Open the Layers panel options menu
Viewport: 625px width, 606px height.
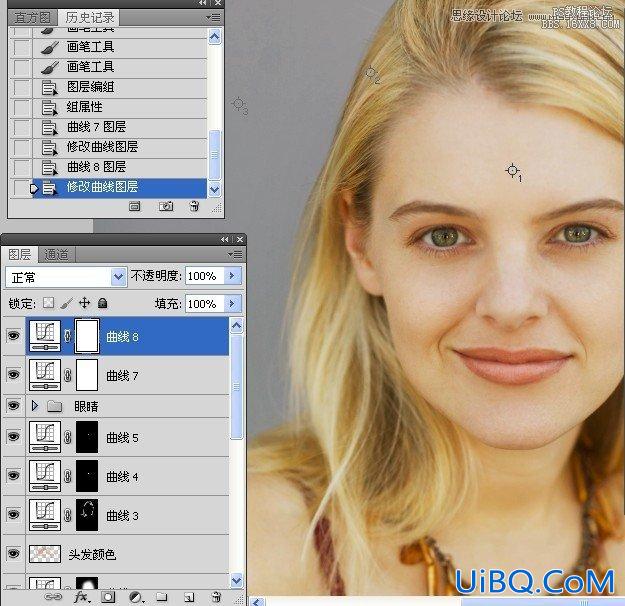tap(235, 254)
